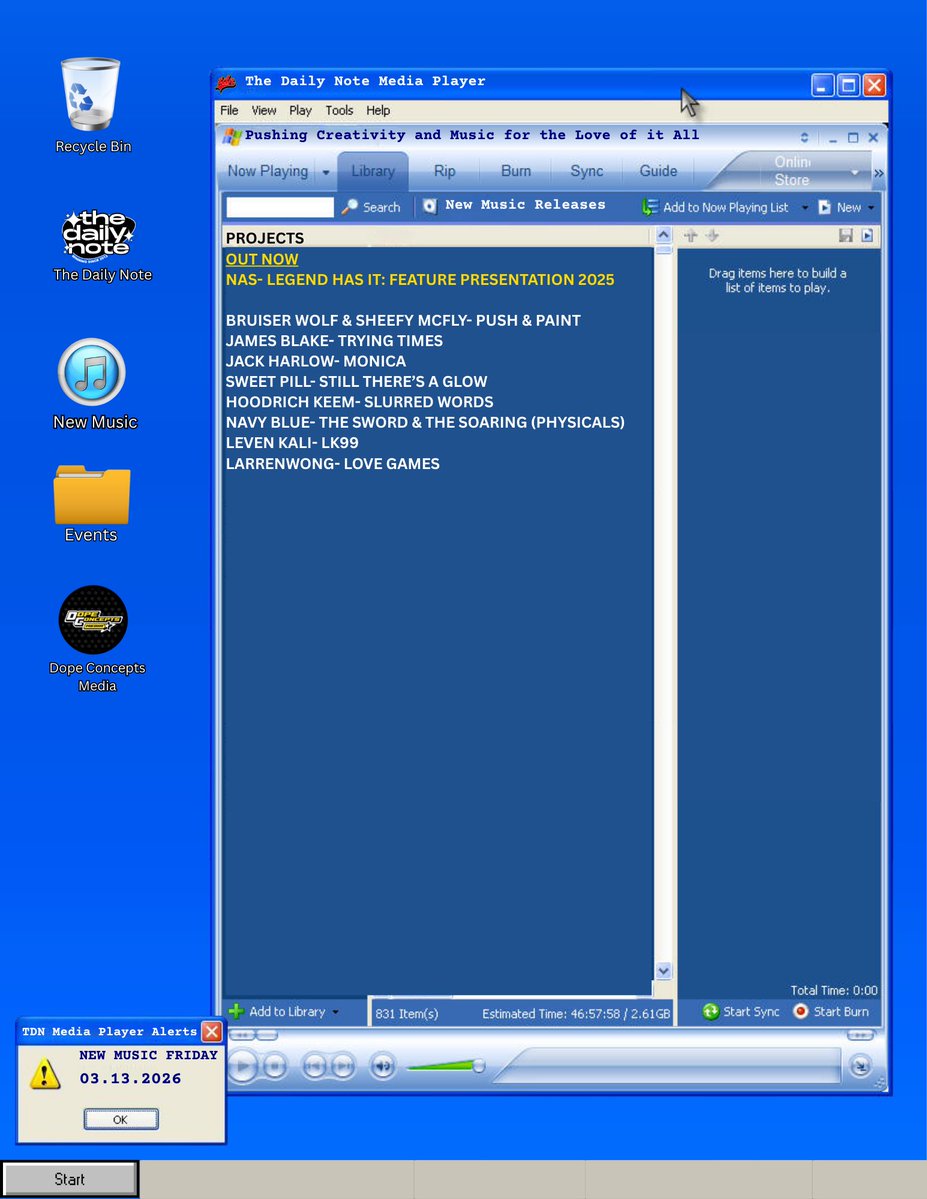Viewport: 927px width, 1199px height.
Task: Click the library scrollbar down arrow
Action: click(x=663, y=970)
